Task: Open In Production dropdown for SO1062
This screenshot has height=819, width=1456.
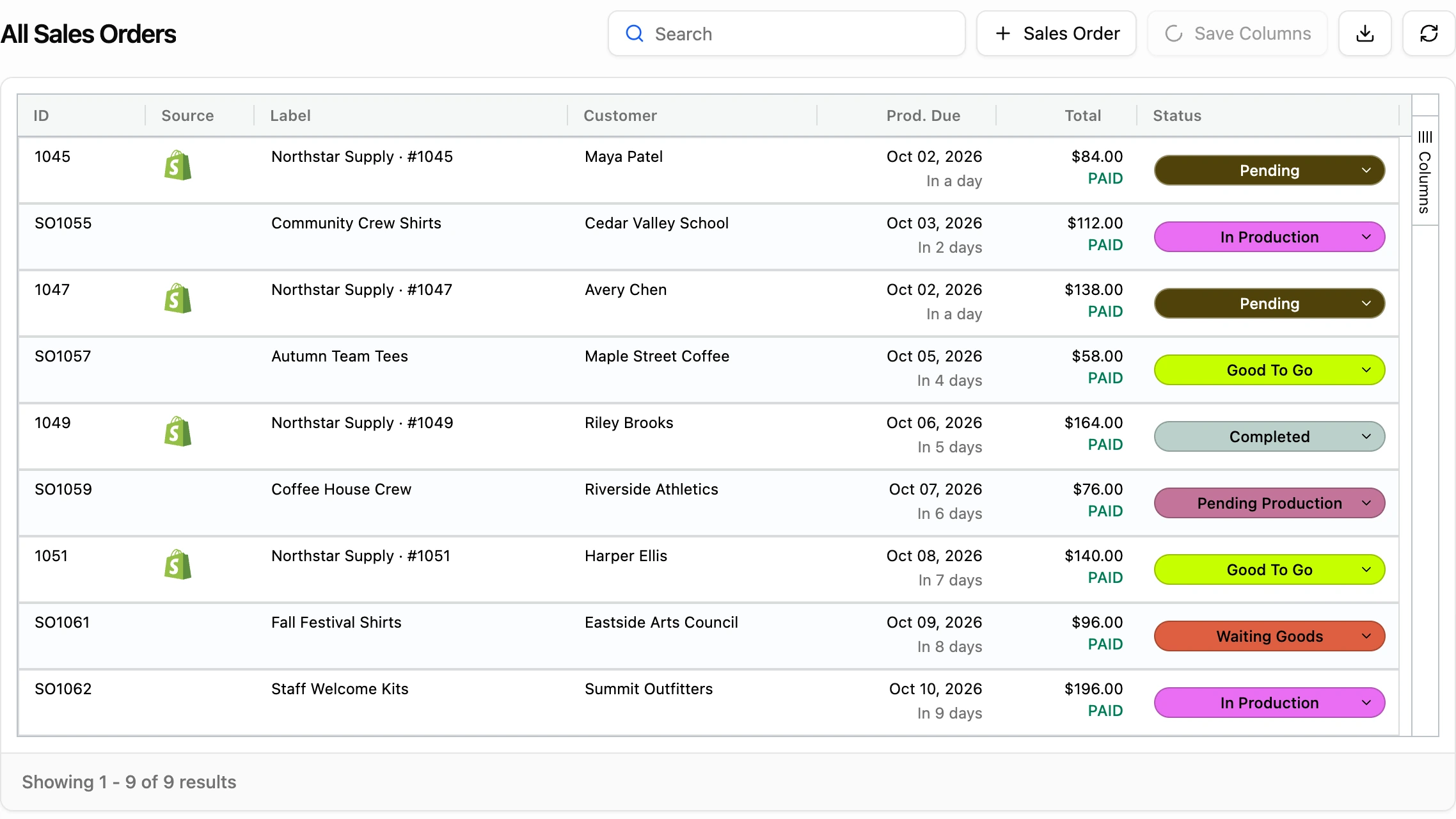Action: point(1269,703)
